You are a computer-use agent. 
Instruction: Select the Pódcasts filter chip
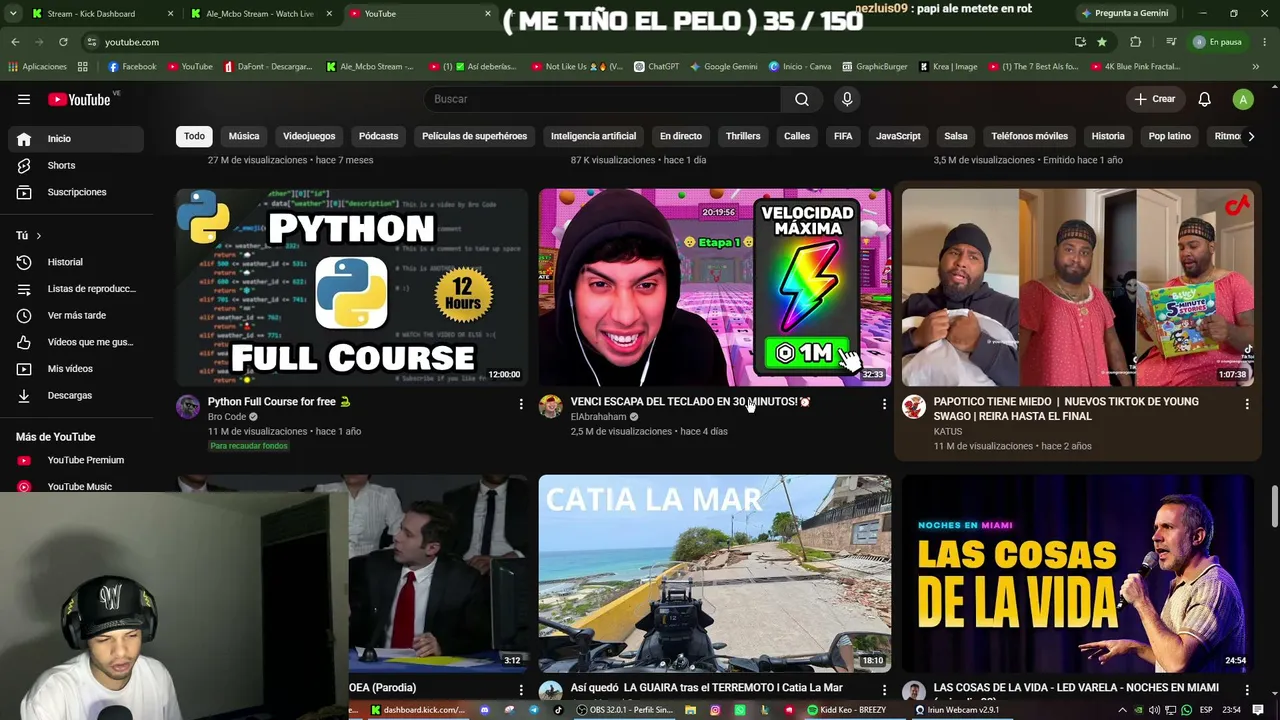pos(378,136)
